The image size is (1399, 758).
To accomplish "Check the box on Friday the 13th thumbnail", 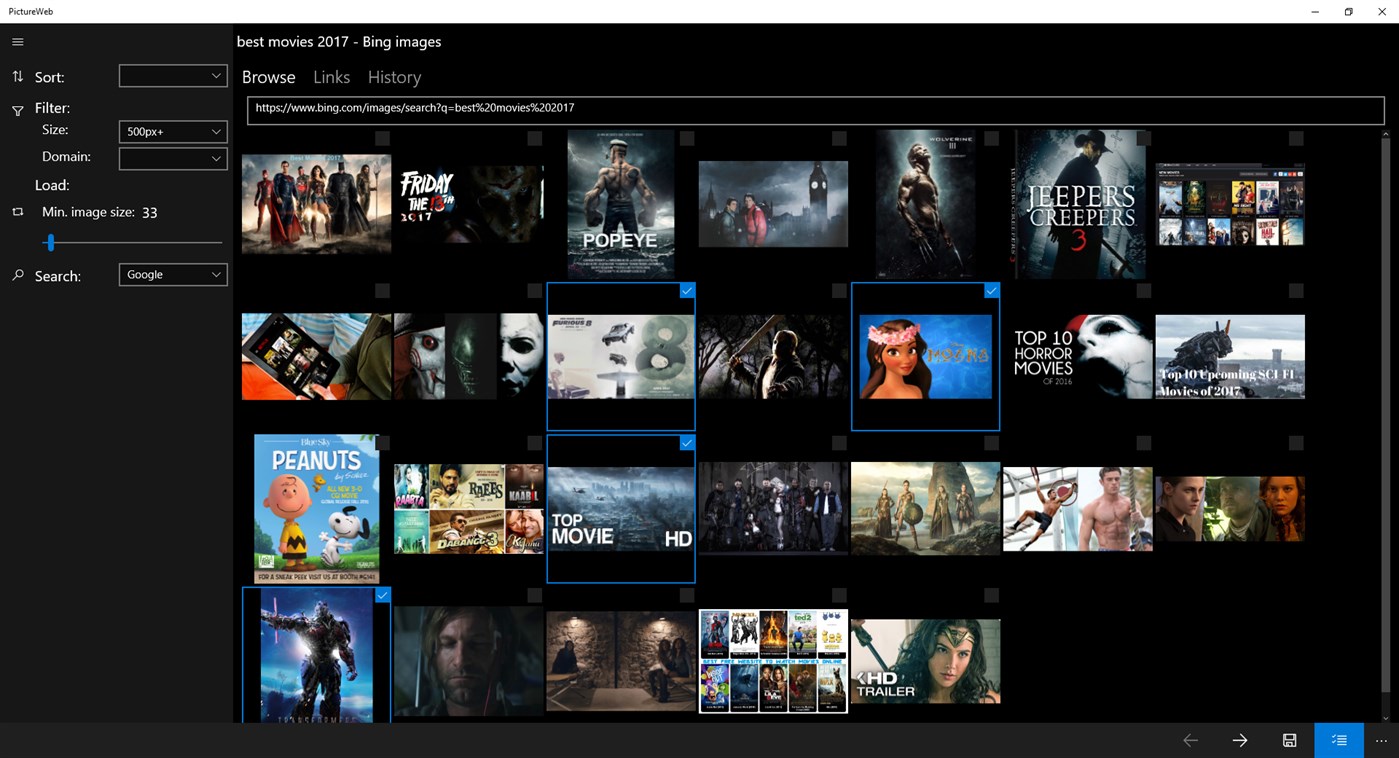I will [535, 138].
